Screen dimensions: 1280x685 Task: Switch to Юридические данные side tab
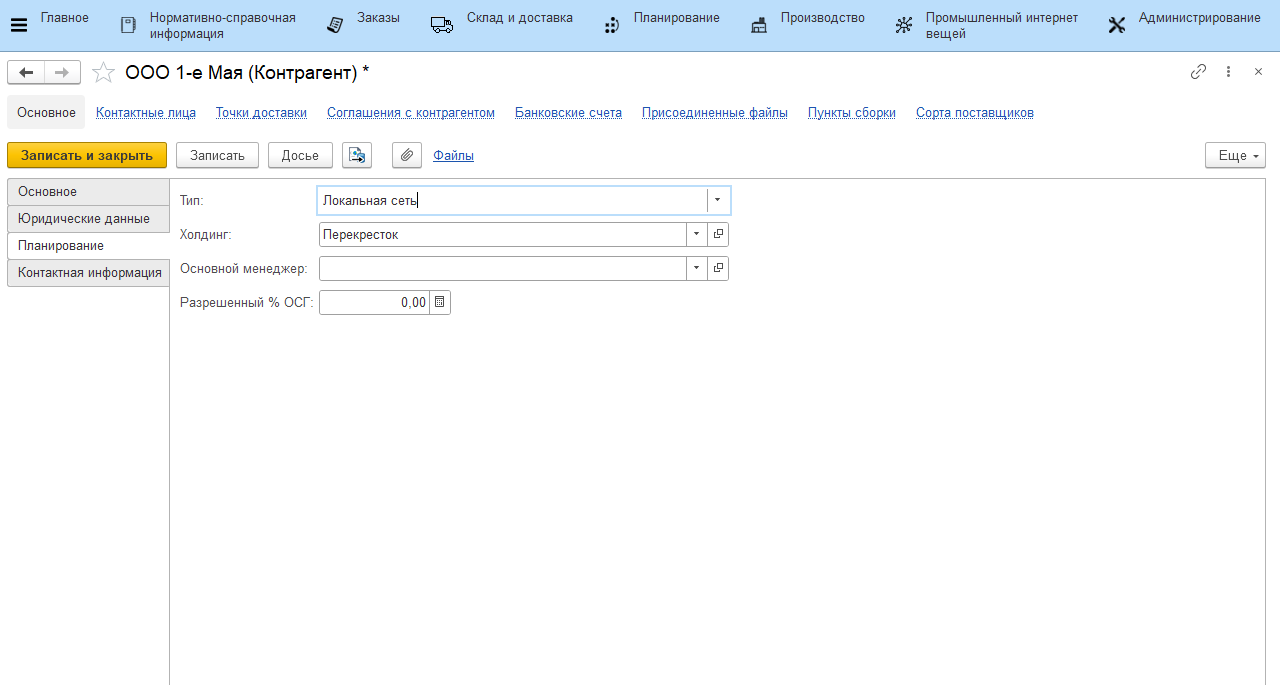(84, 218)
